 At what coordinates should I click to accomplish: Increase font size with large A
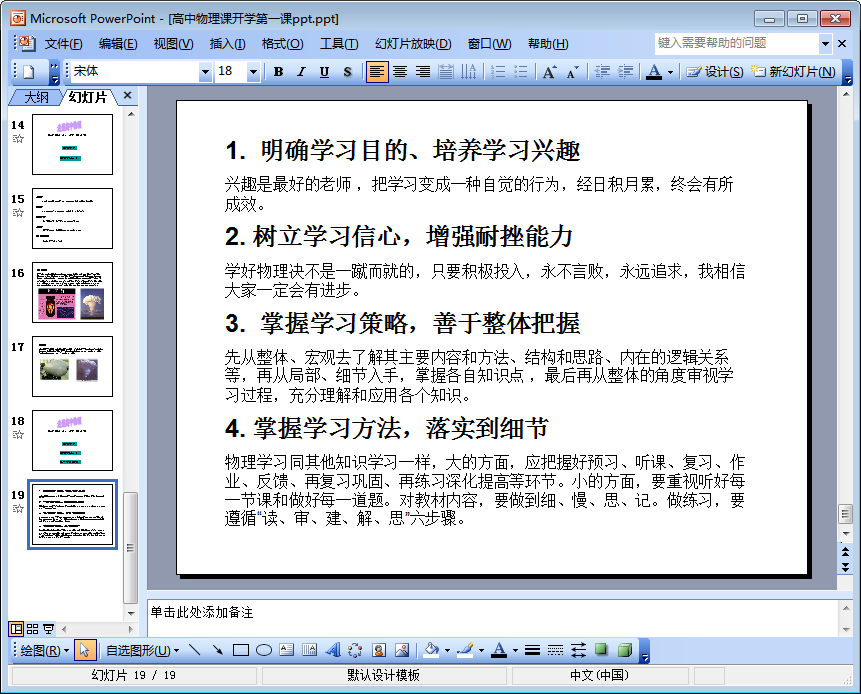point(550,72)
